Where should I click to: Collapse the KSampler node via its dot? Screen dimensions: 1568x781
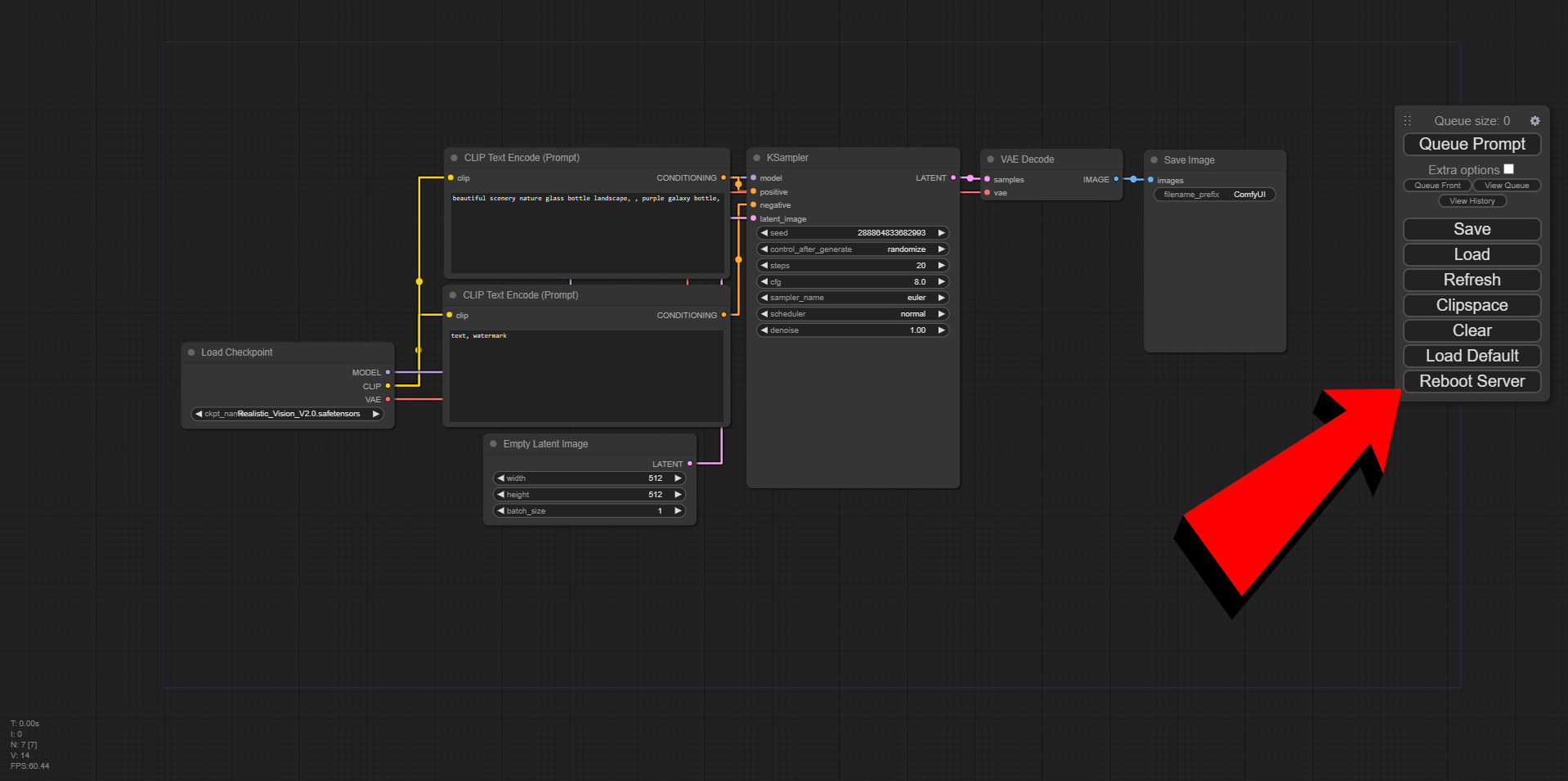(x=757, y=158)
